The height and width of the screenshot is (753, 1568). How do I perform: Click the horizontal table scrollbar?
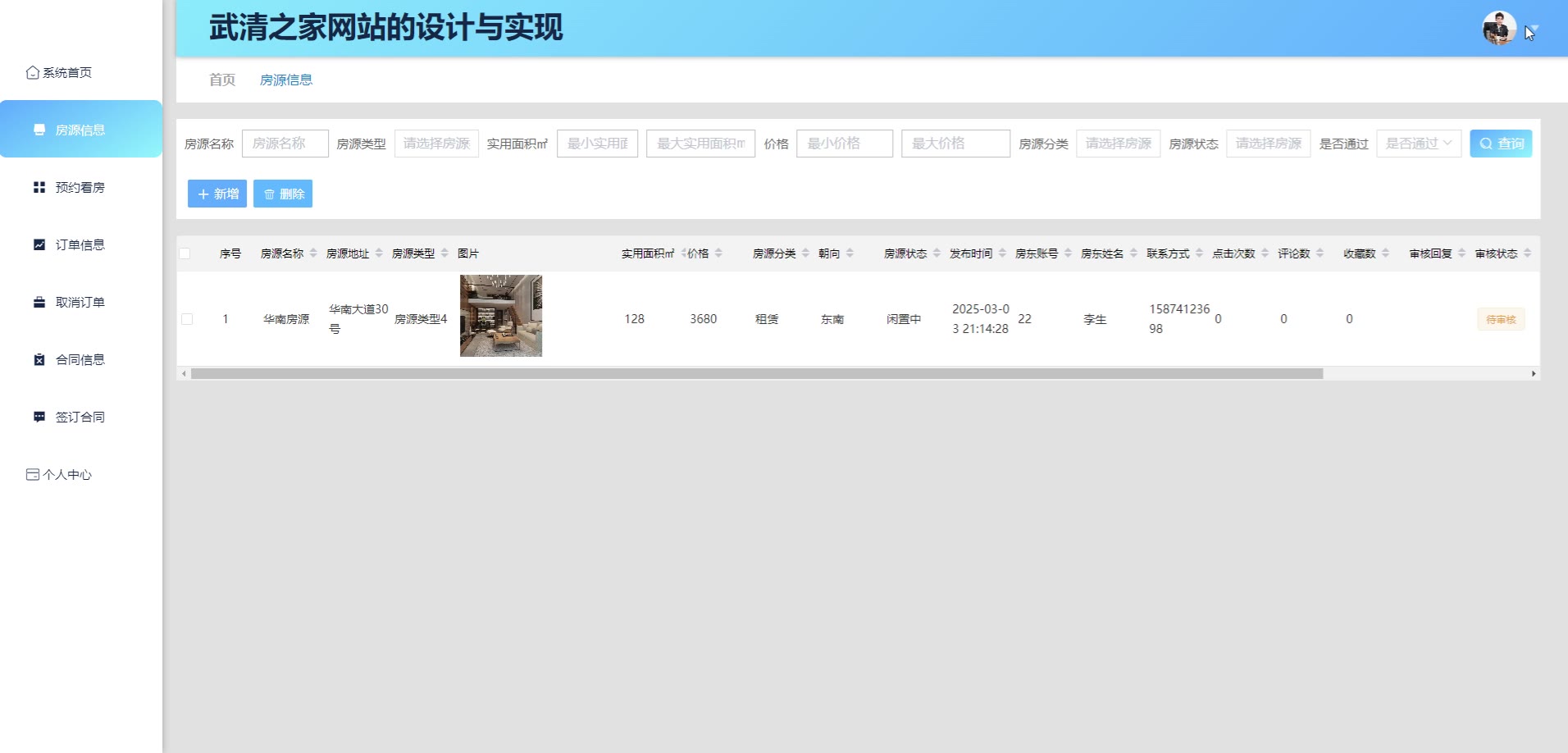pyautogui.click(x=756, y=374)
